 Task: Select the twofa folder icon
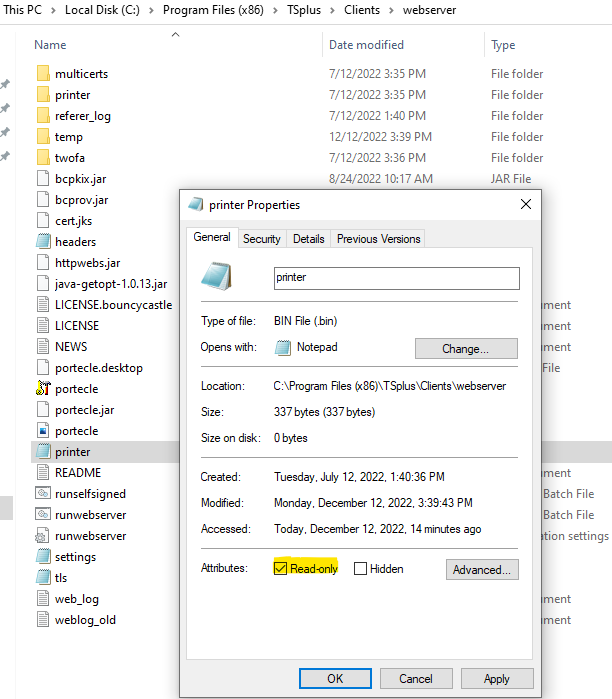click(x=43, y=158)
